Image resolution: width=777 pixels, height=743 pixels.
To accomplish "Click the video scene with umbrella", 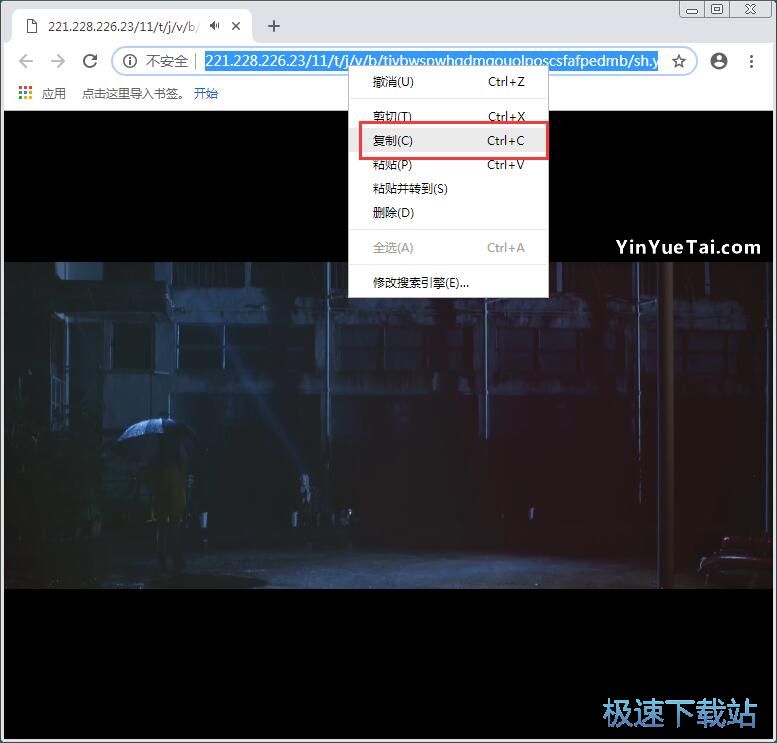I will 388,425.
